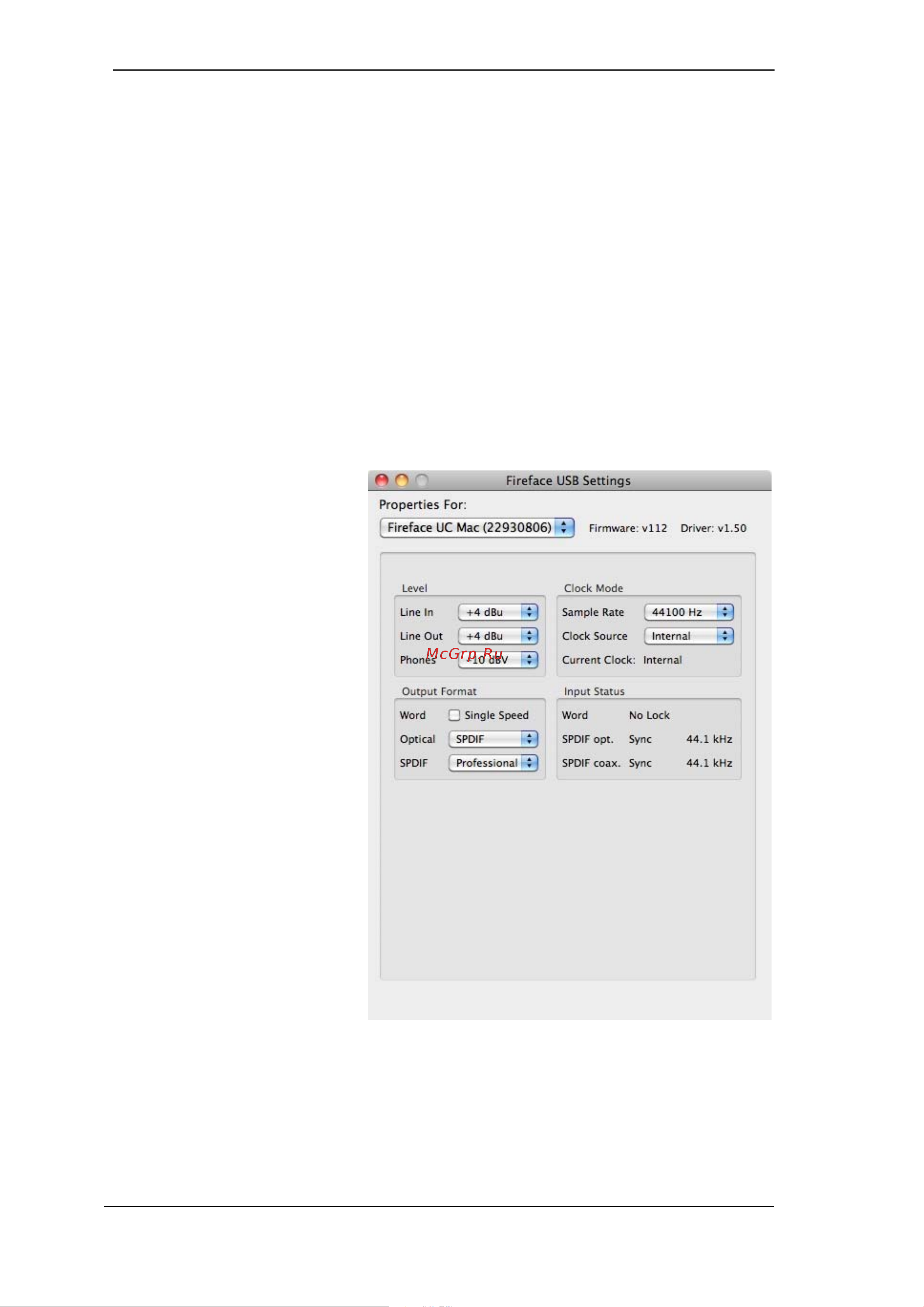Image resolution: width=924 pixels, height=1307 pixels.
Task: Click the SPDIF opt. 44.1 kHz value
Action: click(x=709, y=739)
